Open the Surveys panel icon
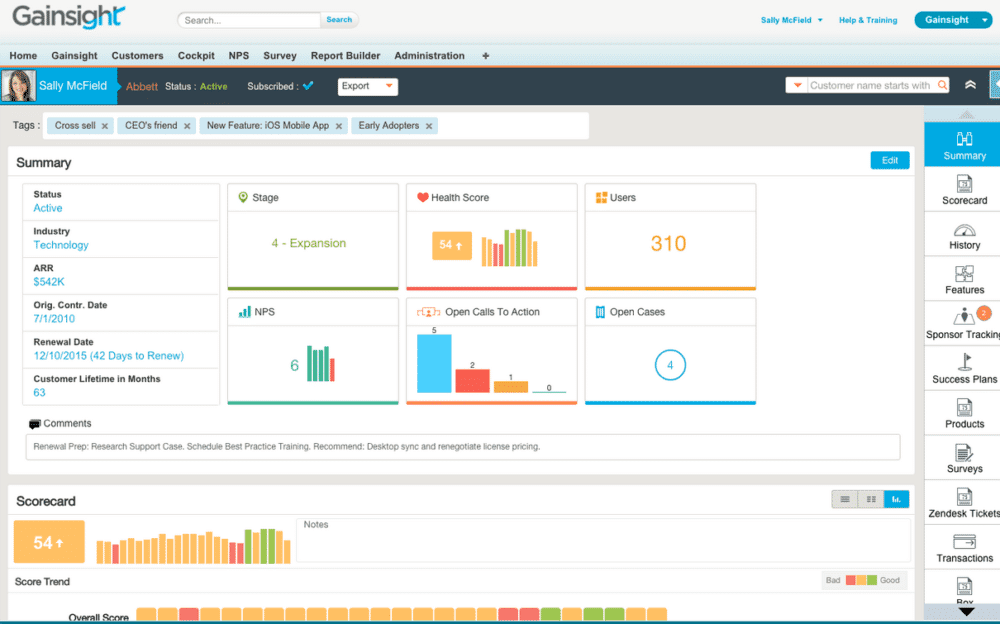The height and width of the screenshot is (624, 1000). coord(963,458)
